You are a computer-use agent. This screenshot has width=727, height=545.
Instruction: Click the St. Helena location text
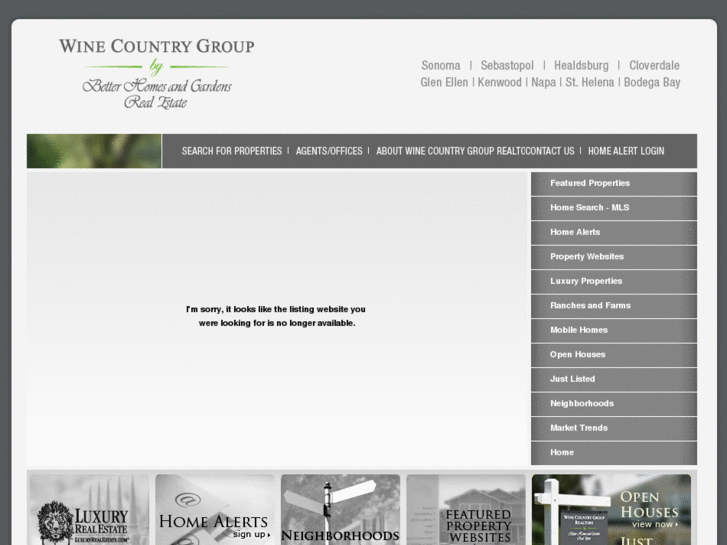[x=590, y=82]
